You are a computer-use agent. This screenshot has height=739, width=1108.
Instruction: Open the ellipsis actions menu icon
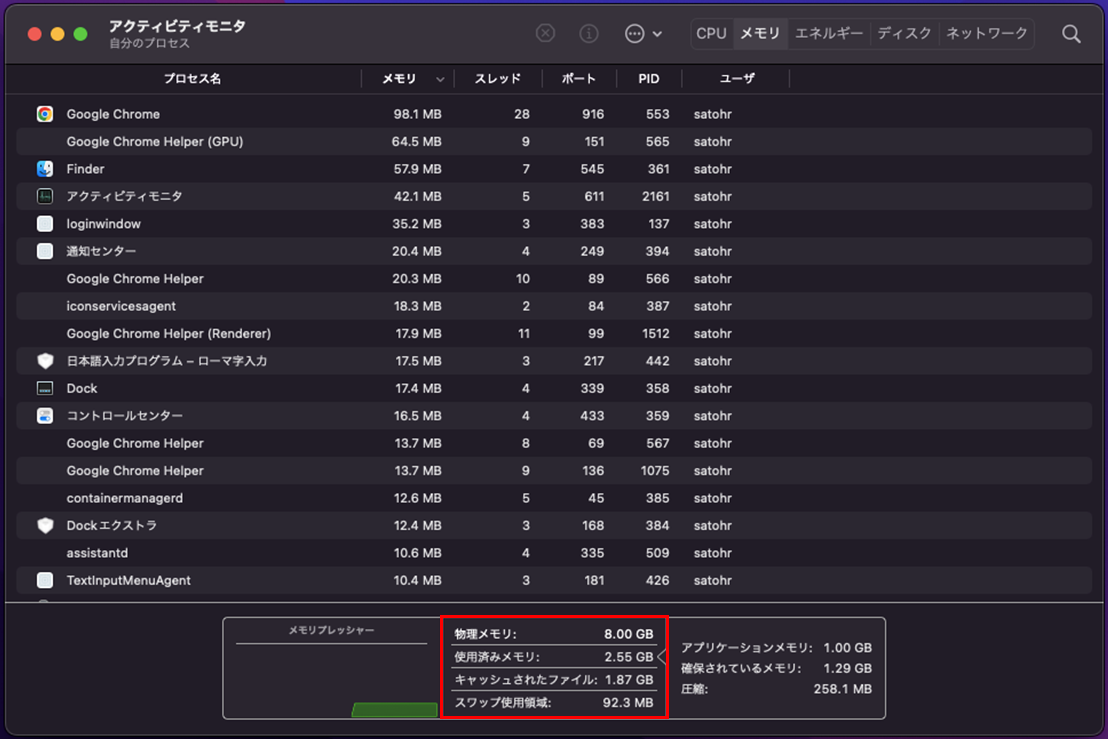635,33
